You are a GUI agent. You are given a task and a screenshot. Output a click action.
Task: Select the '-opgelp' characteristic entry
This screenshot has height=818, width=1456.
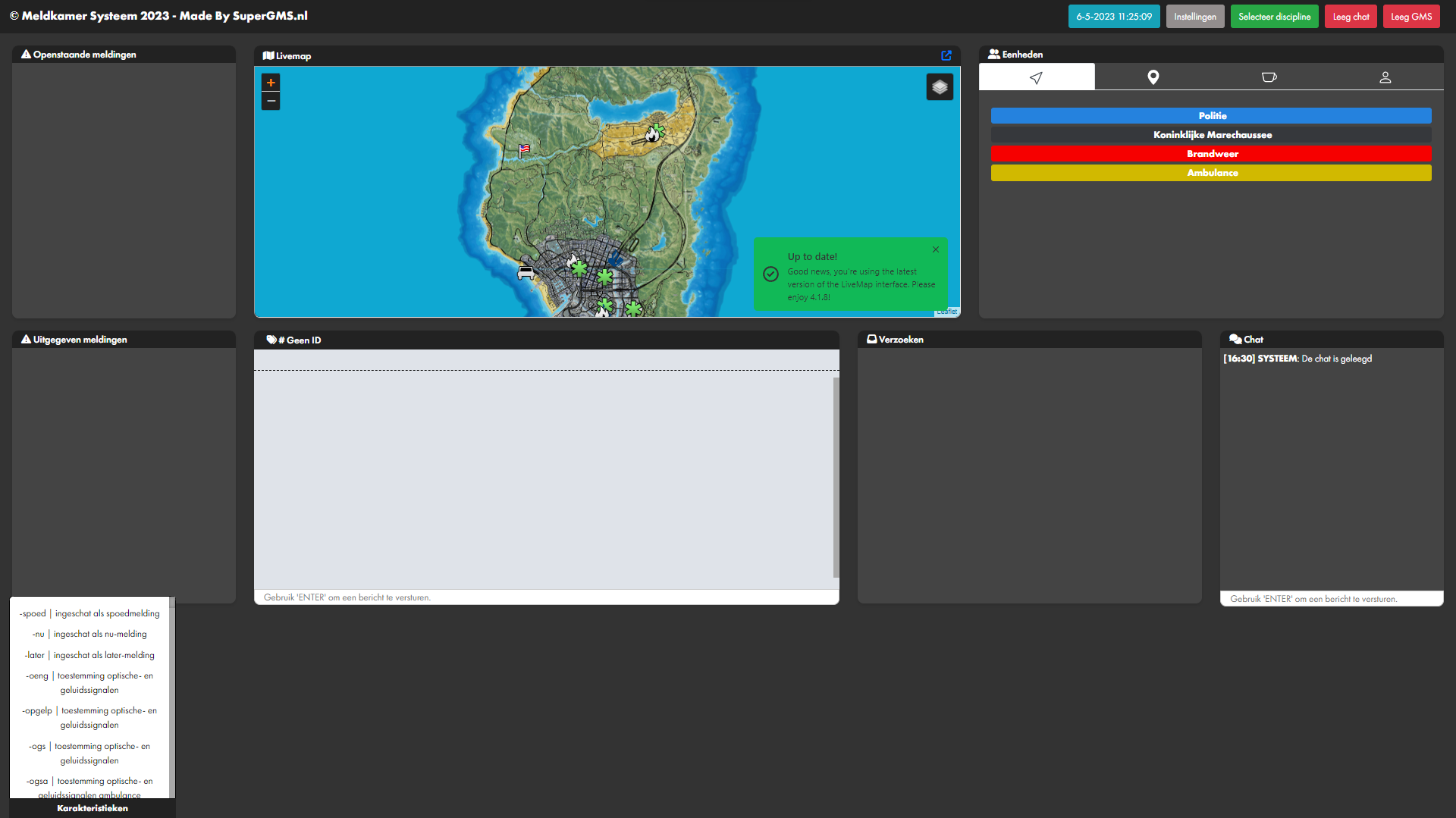[89, 717]
